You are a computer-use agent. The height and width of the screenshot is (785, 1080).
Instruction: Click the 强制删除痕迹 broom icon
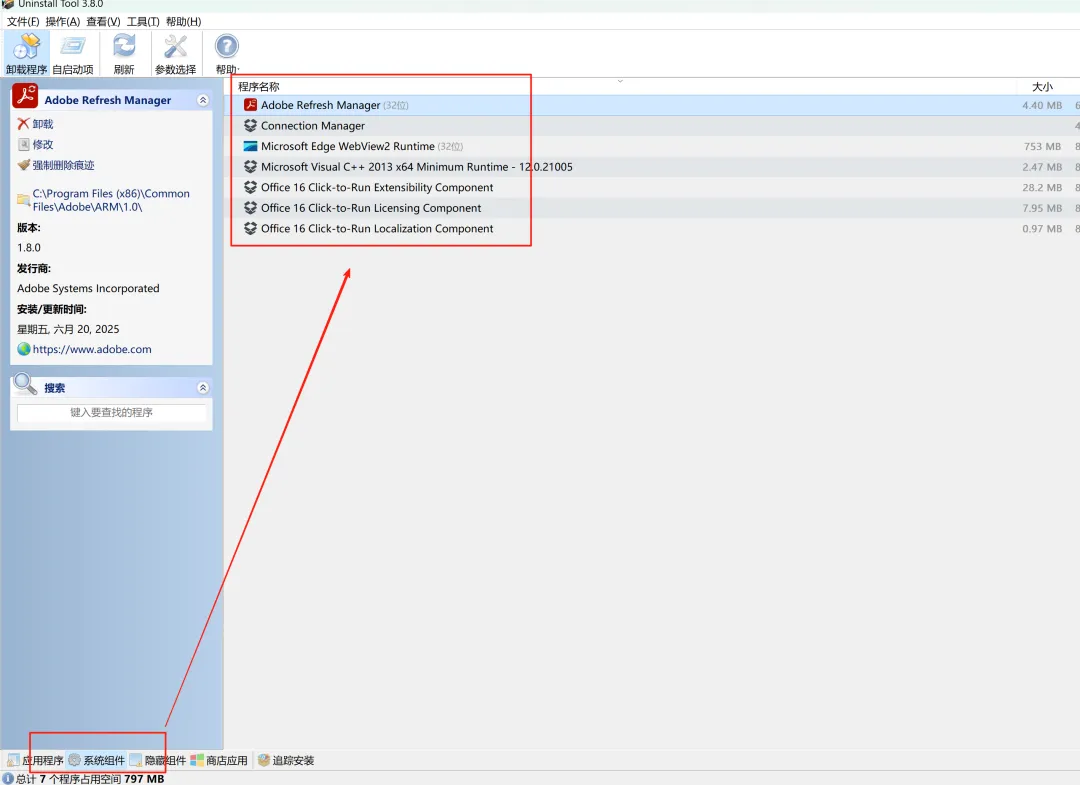pos(23,165)
